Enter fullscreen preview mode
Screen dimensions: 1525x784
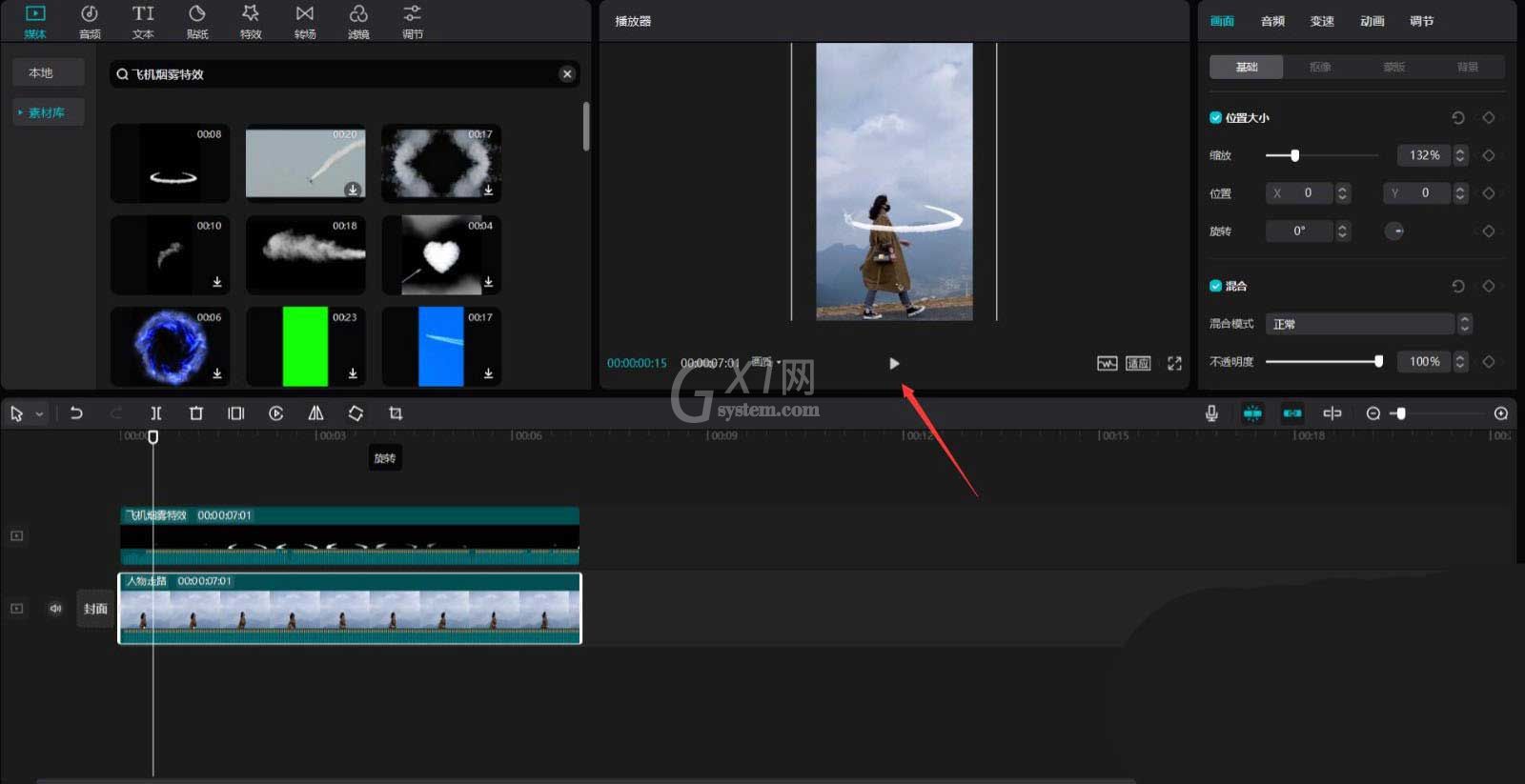[x=1174, y=363]
